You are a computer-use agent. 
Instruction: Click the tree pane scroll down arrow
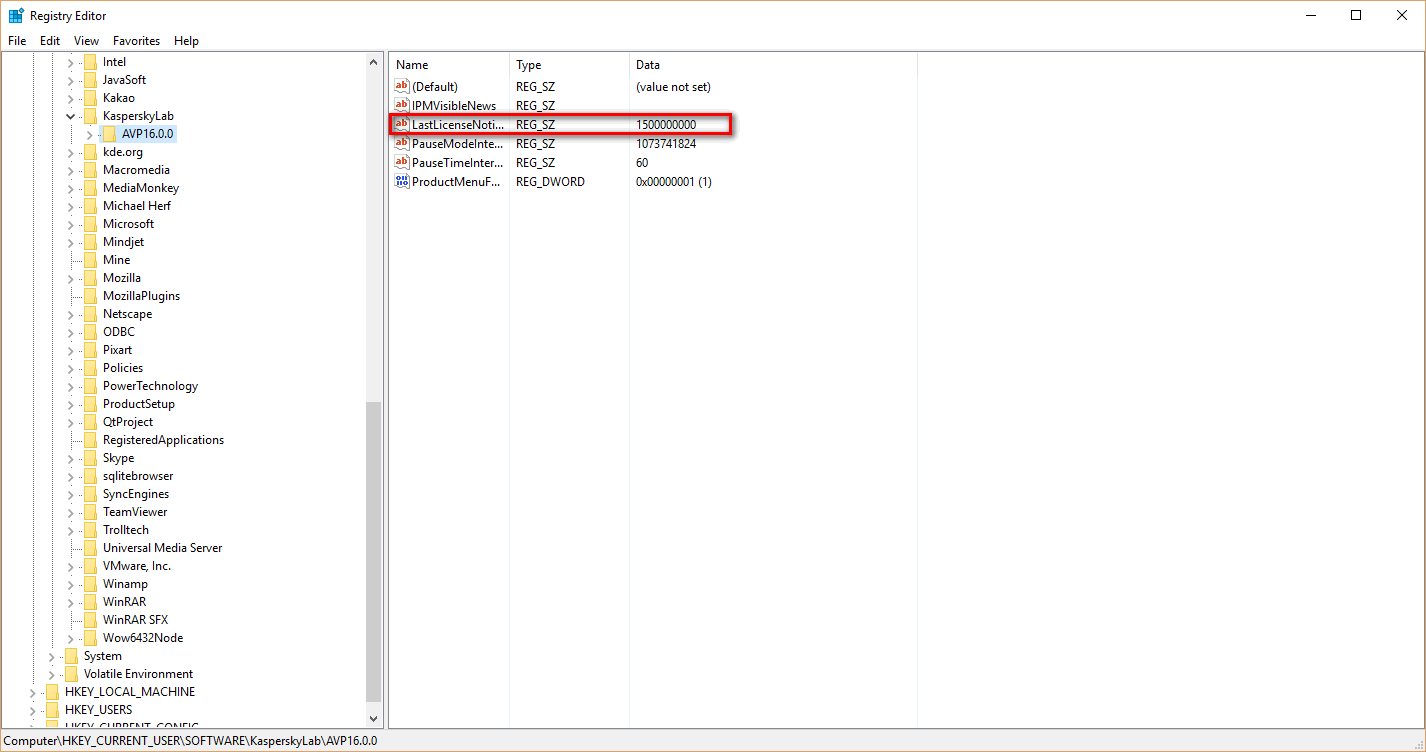click(x=374, y=718)
